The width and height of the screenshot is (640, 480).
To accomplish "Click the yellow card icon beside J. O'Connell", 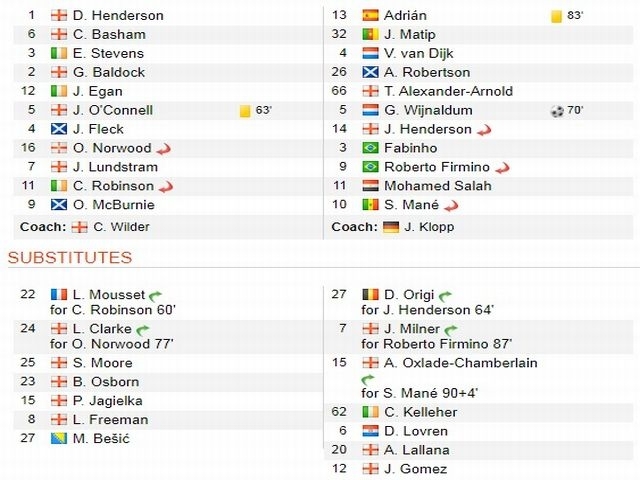I will pos(244,111).
